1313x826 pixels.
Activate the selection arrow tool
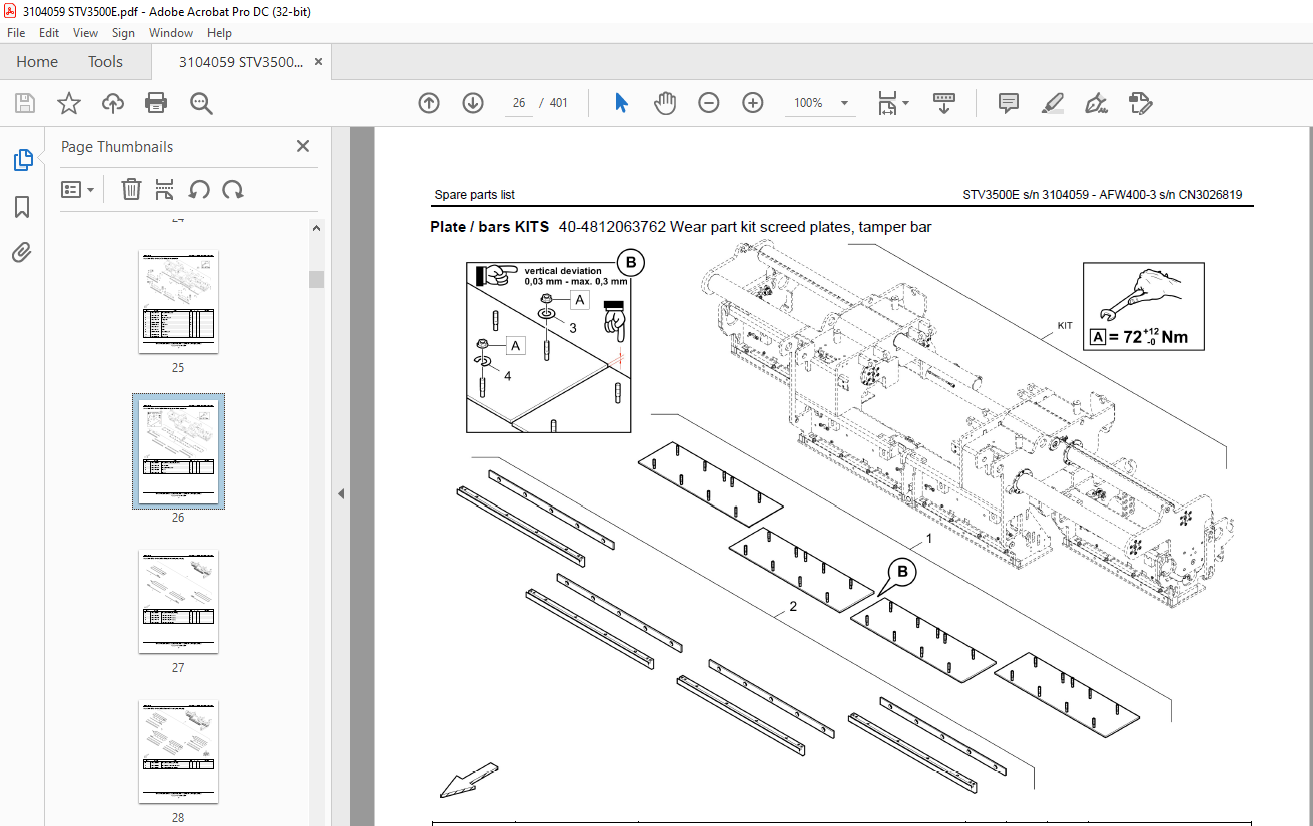coord(621,103)
